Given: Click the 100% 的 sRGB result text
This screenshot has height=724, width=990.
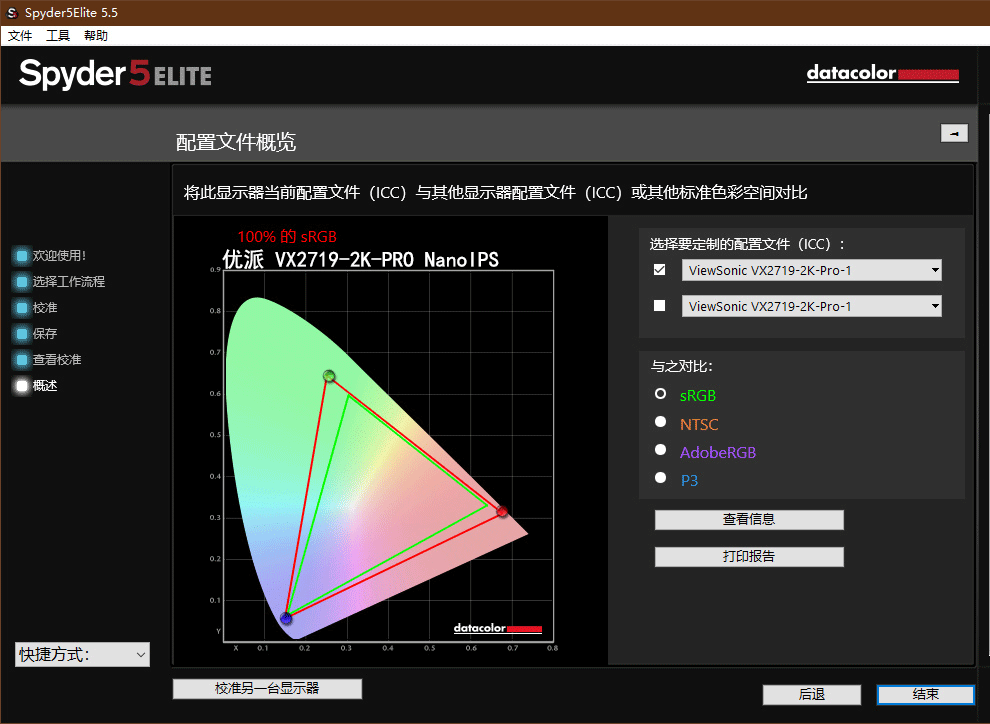Looking at the screenshot, I should coord(287,237).
